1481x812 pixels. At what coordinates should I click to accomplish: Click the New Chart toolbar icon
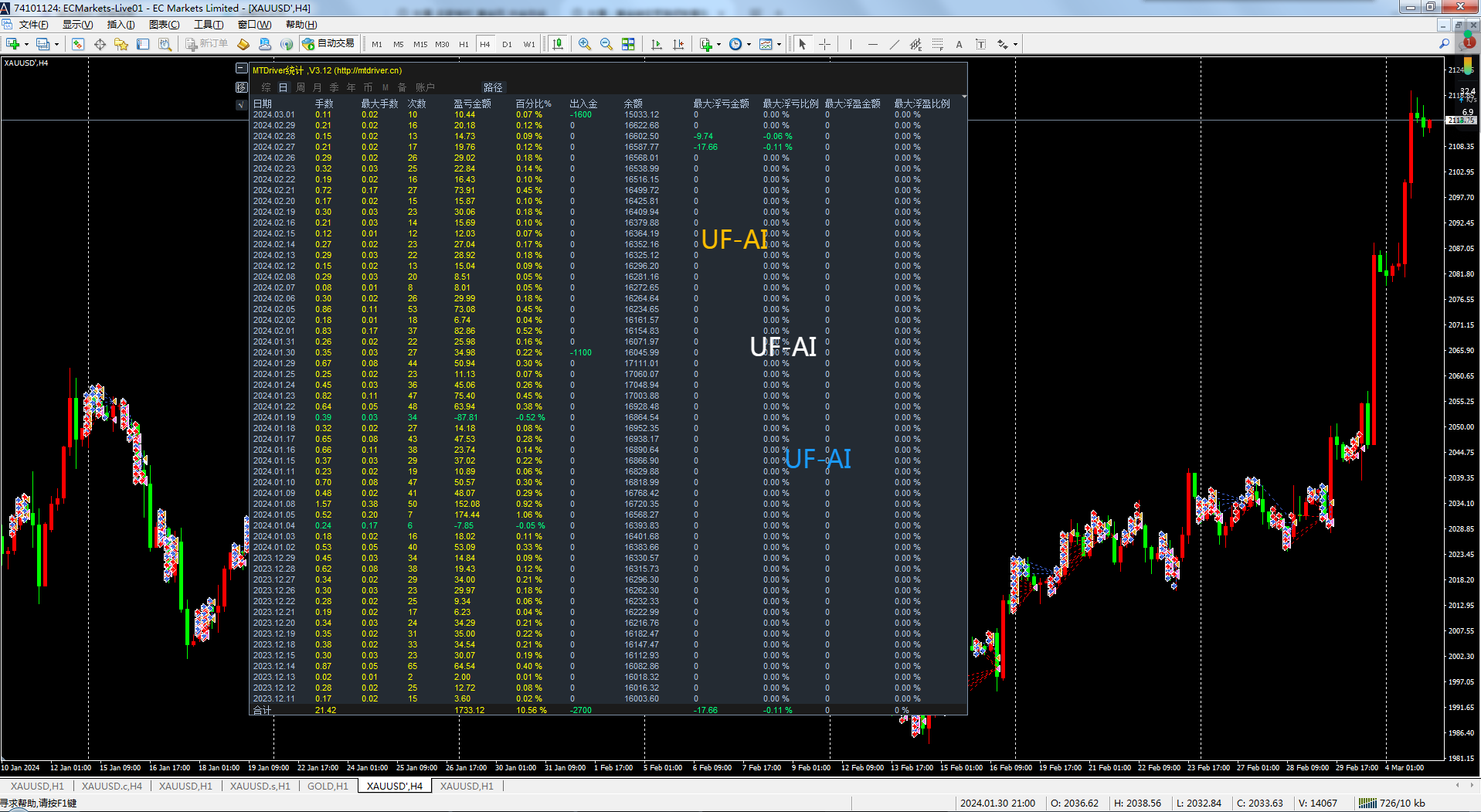pos(13,44)
